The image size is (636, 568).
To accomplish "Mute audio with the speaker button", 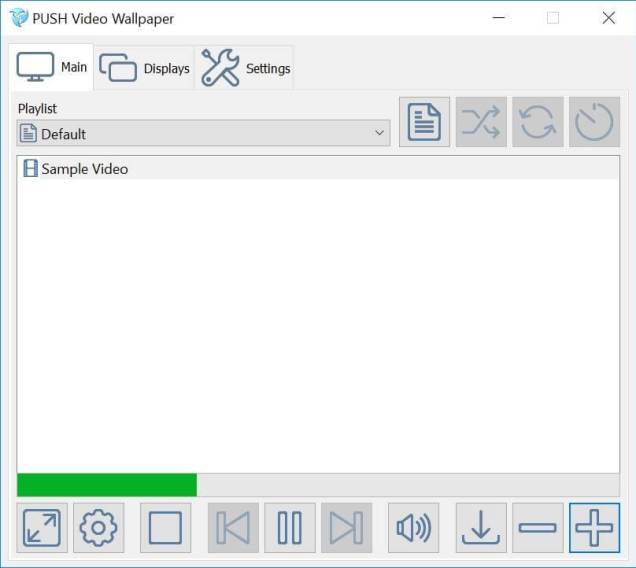I will point(413,528).
